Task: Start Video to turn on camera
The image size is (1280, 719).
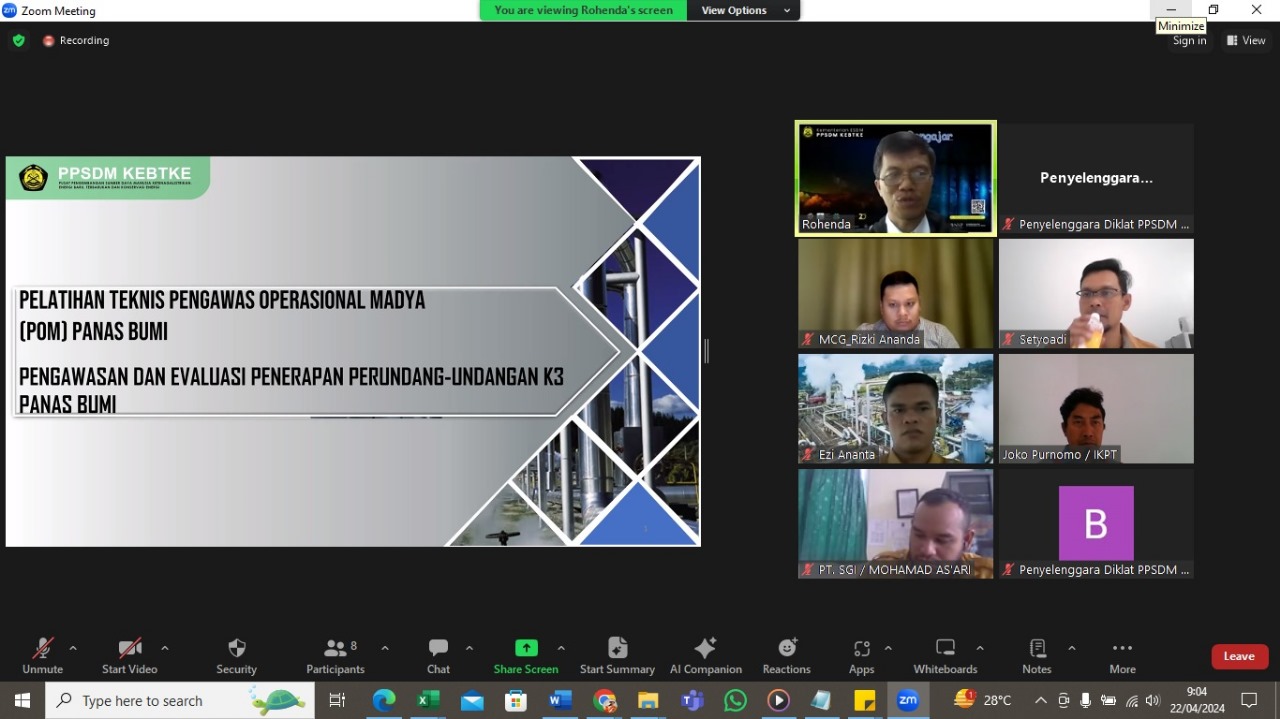Action: point(130,655)
